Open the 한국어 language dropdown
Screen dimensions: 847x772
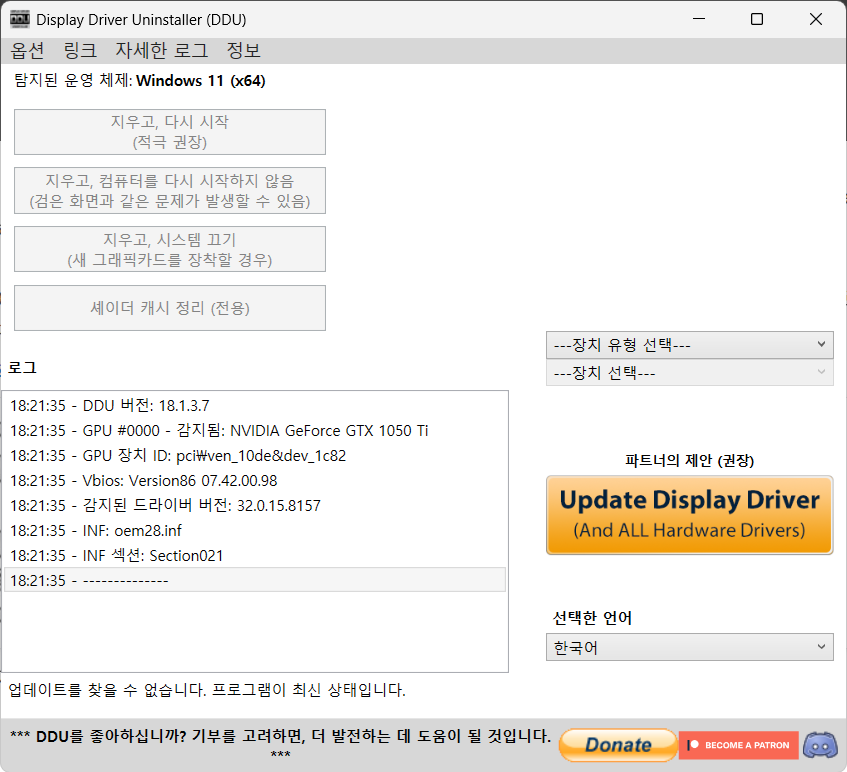pyautogui.click(x=690, y=647)
